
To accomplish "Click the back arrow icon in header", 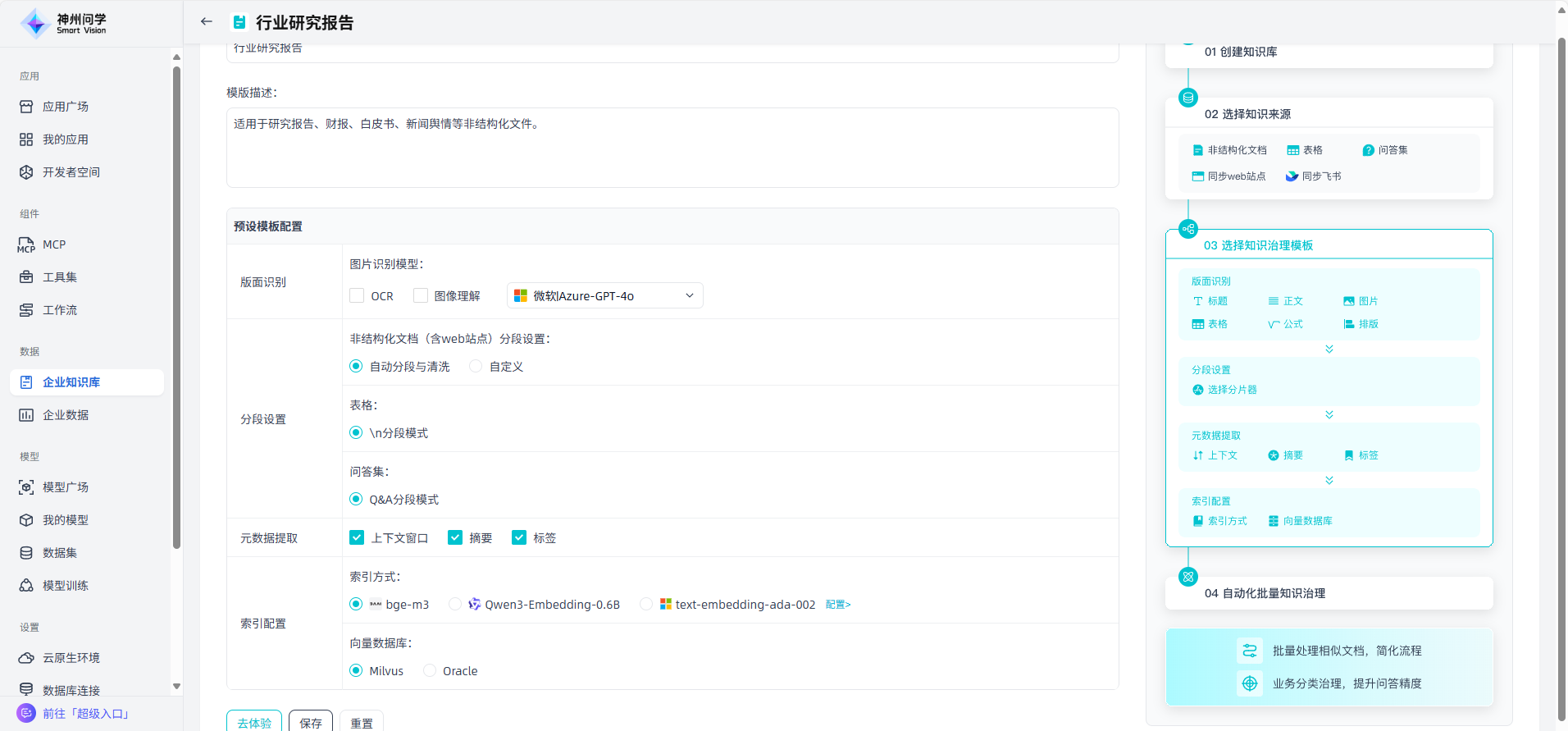I will 207,22.
